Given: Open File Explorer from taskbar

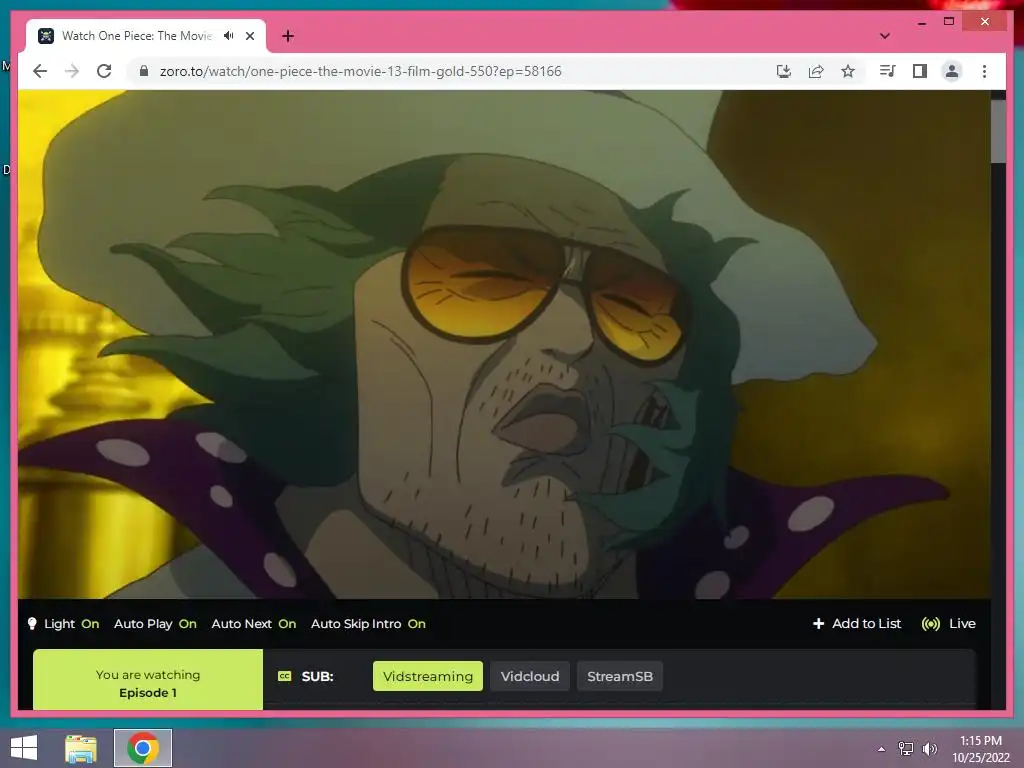Looking at the screenshot, I should click(81, 748).
